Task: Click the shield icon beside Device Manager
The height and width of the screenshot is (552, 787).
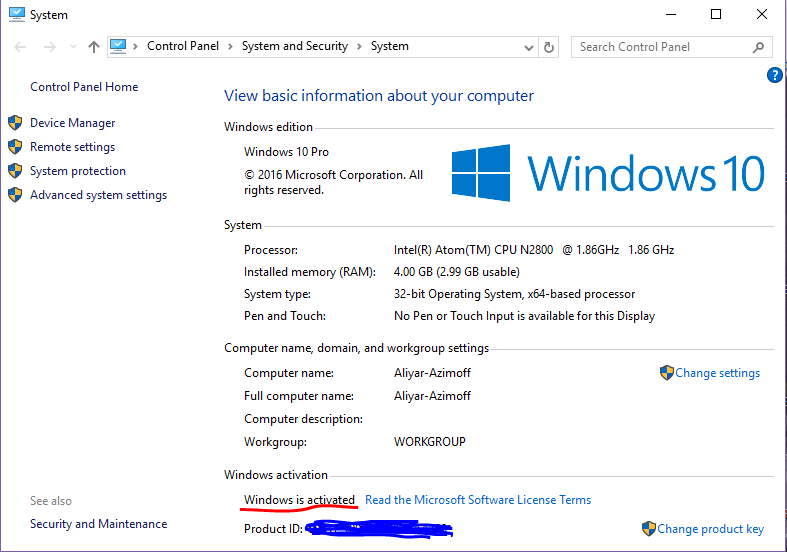Action: click(x=15, y=123)
